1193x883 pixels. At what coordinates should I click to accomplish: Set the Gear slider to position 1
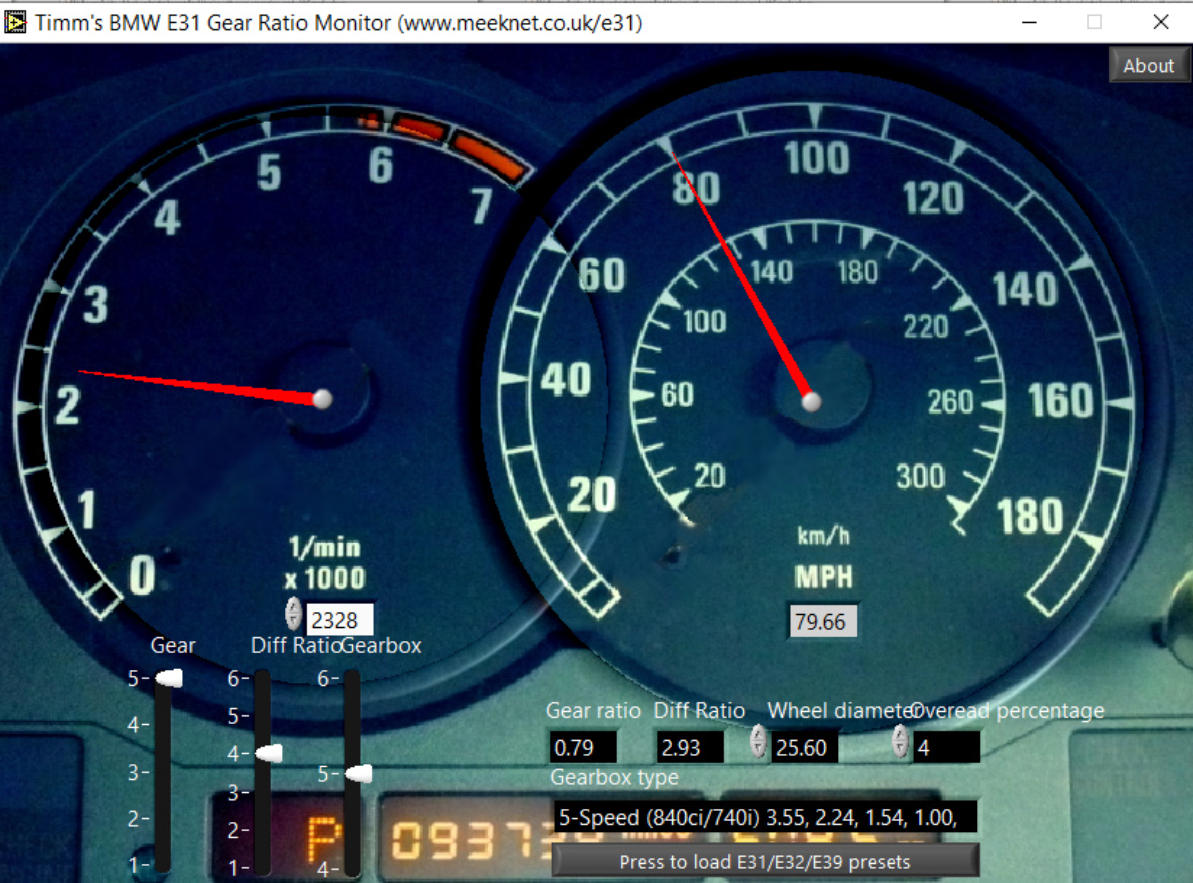[163, 865]
